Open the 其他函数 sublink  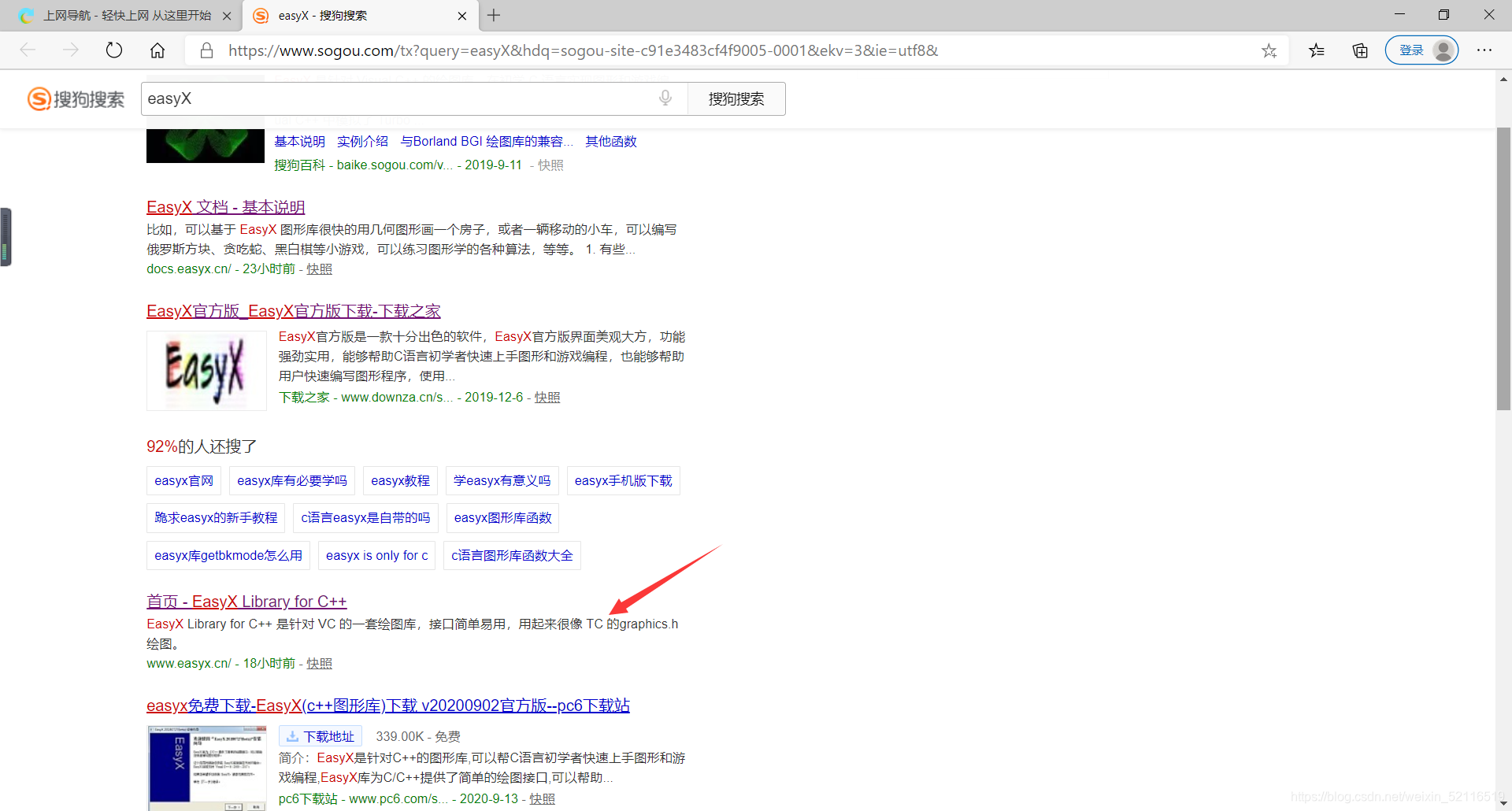[611, 142]
